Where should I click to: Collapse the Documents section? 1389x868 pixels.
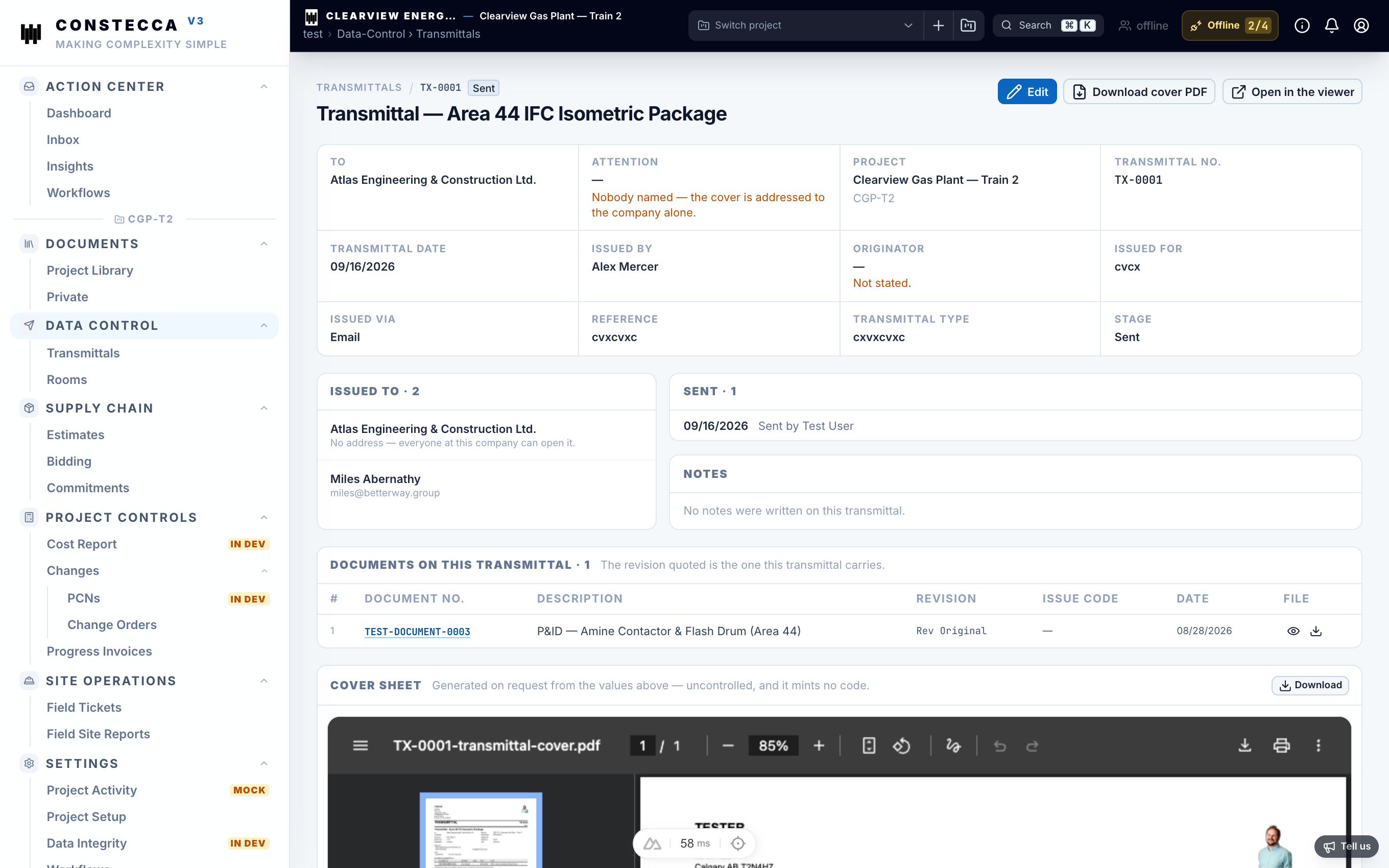point(264,244)
